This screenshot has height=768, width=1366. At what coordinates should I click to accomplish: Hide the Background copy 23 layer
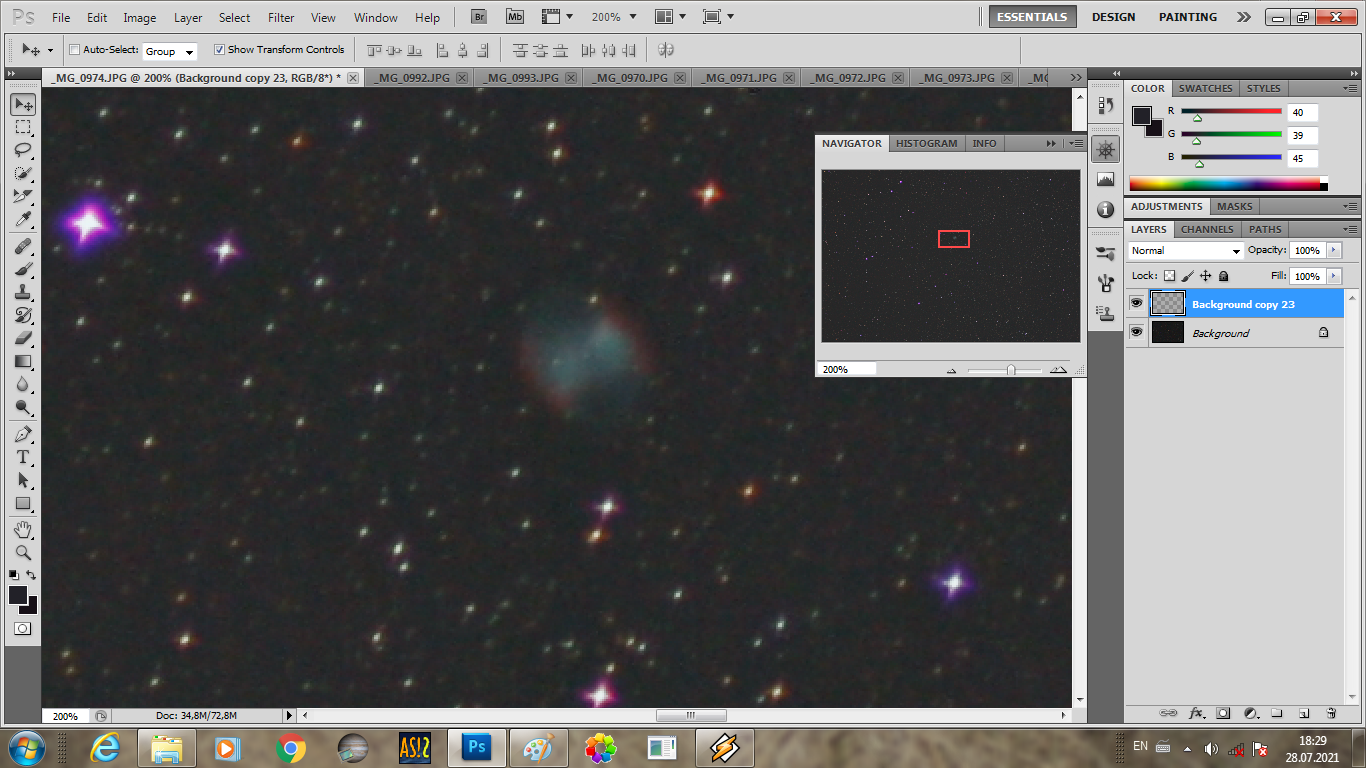pos(1137,303)
